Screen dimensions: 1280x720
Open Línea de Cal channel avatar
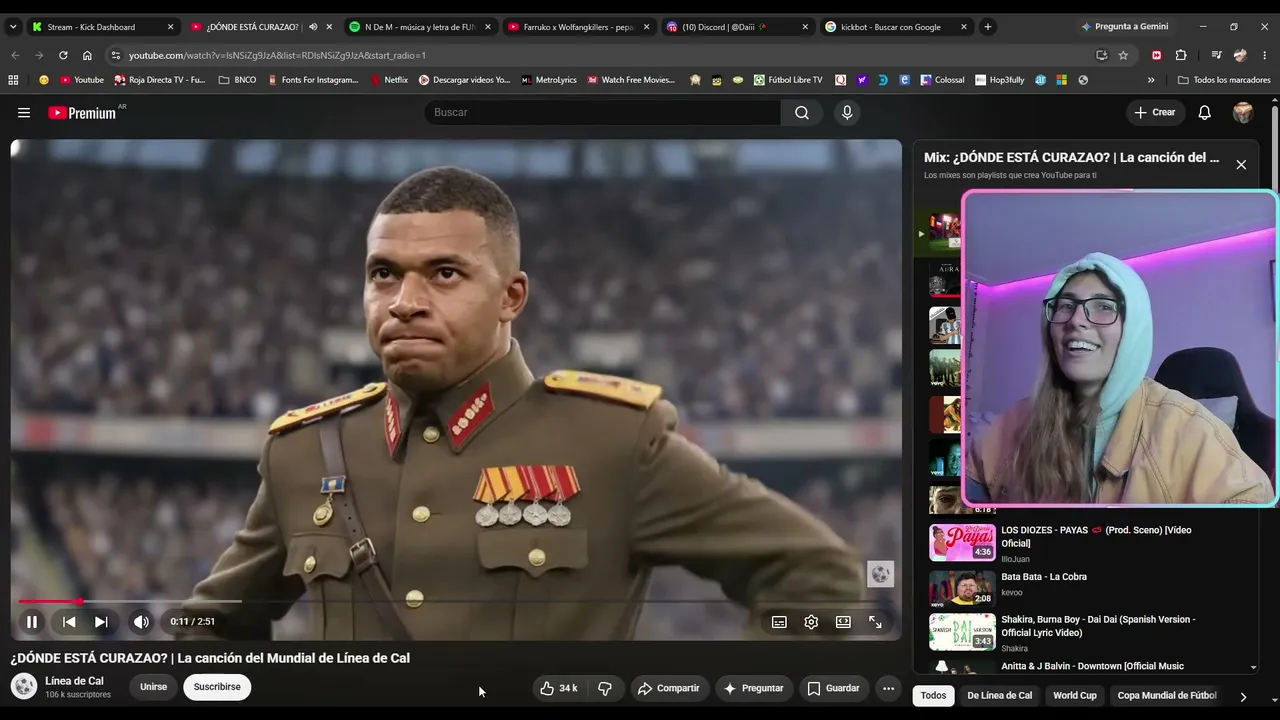pos(24,687)
